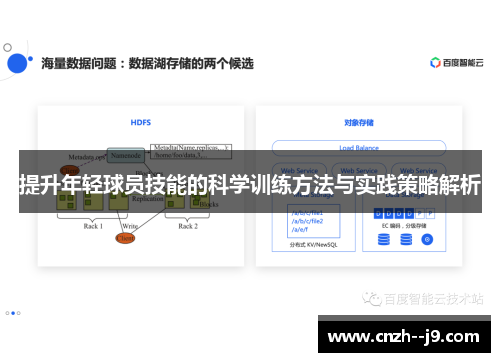
Task: Open the www.cnzh--j9.com link
Action: click(404, 337)
